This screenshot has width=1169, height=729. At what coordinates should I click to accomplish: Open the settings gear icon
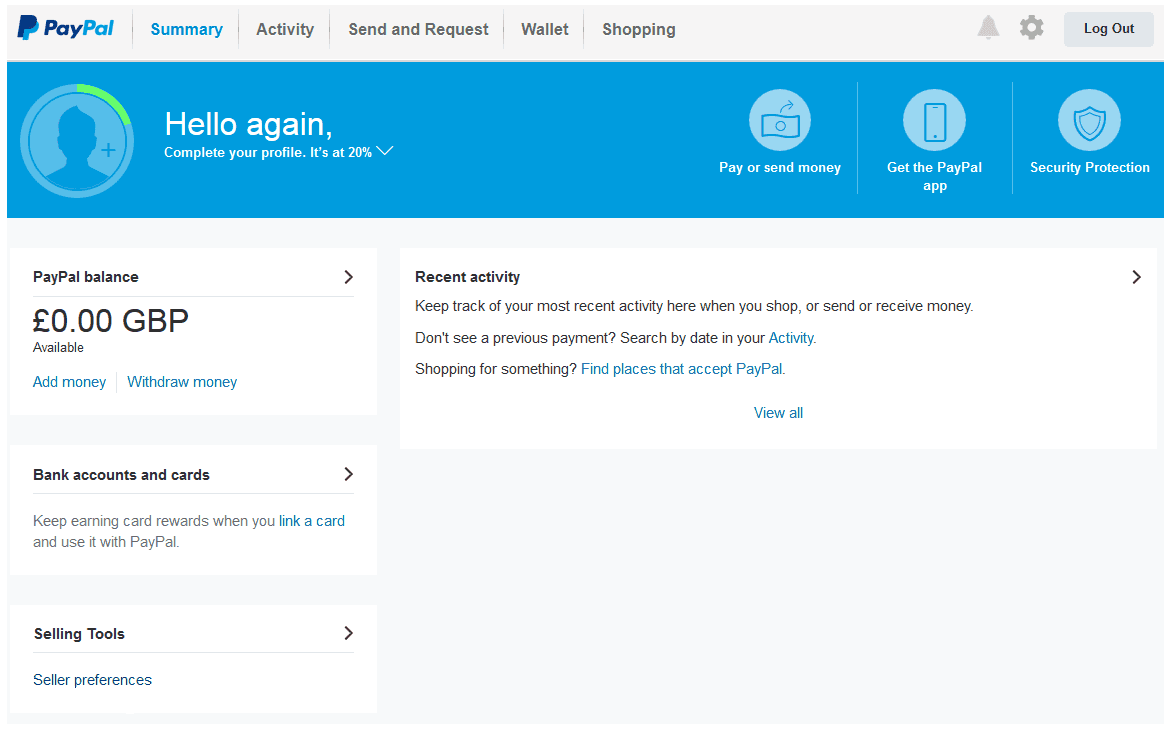(x=1032, y=28)
